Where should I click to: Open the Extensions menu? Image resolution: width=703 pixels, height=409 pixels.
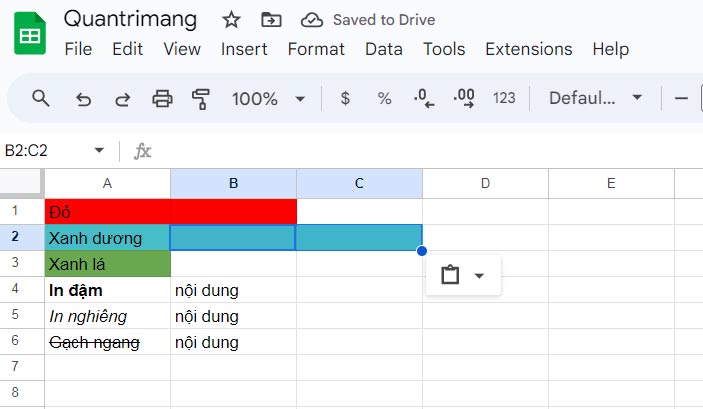[528, 49]
